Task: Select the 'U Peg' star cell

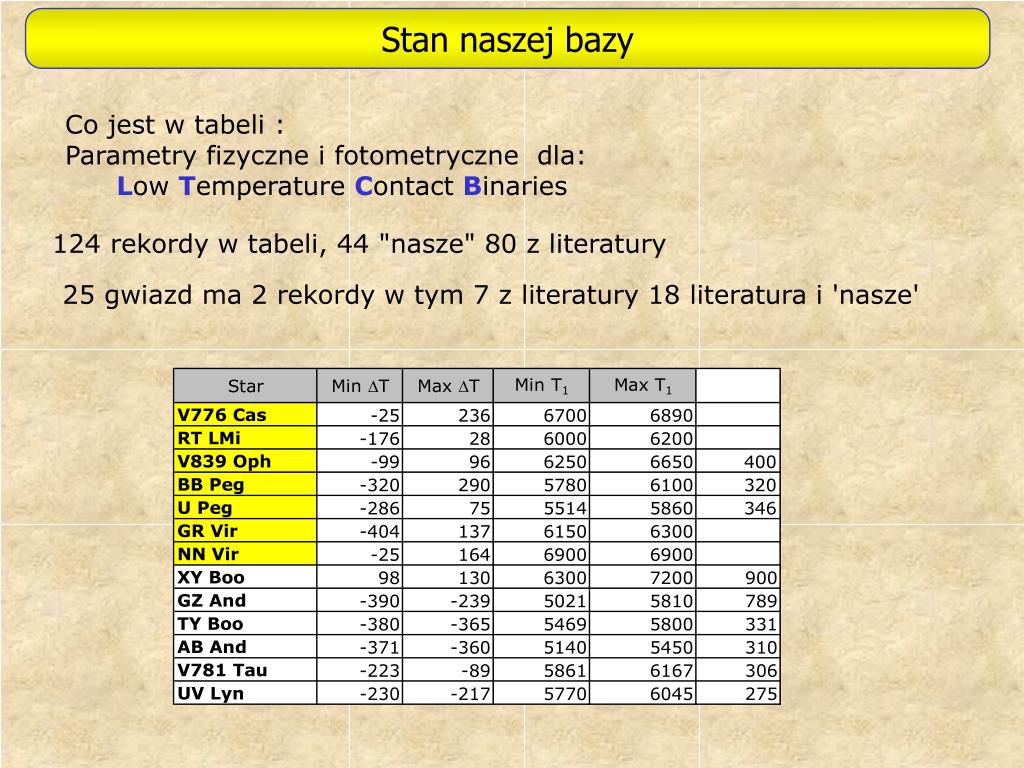Action: point(246,507)
